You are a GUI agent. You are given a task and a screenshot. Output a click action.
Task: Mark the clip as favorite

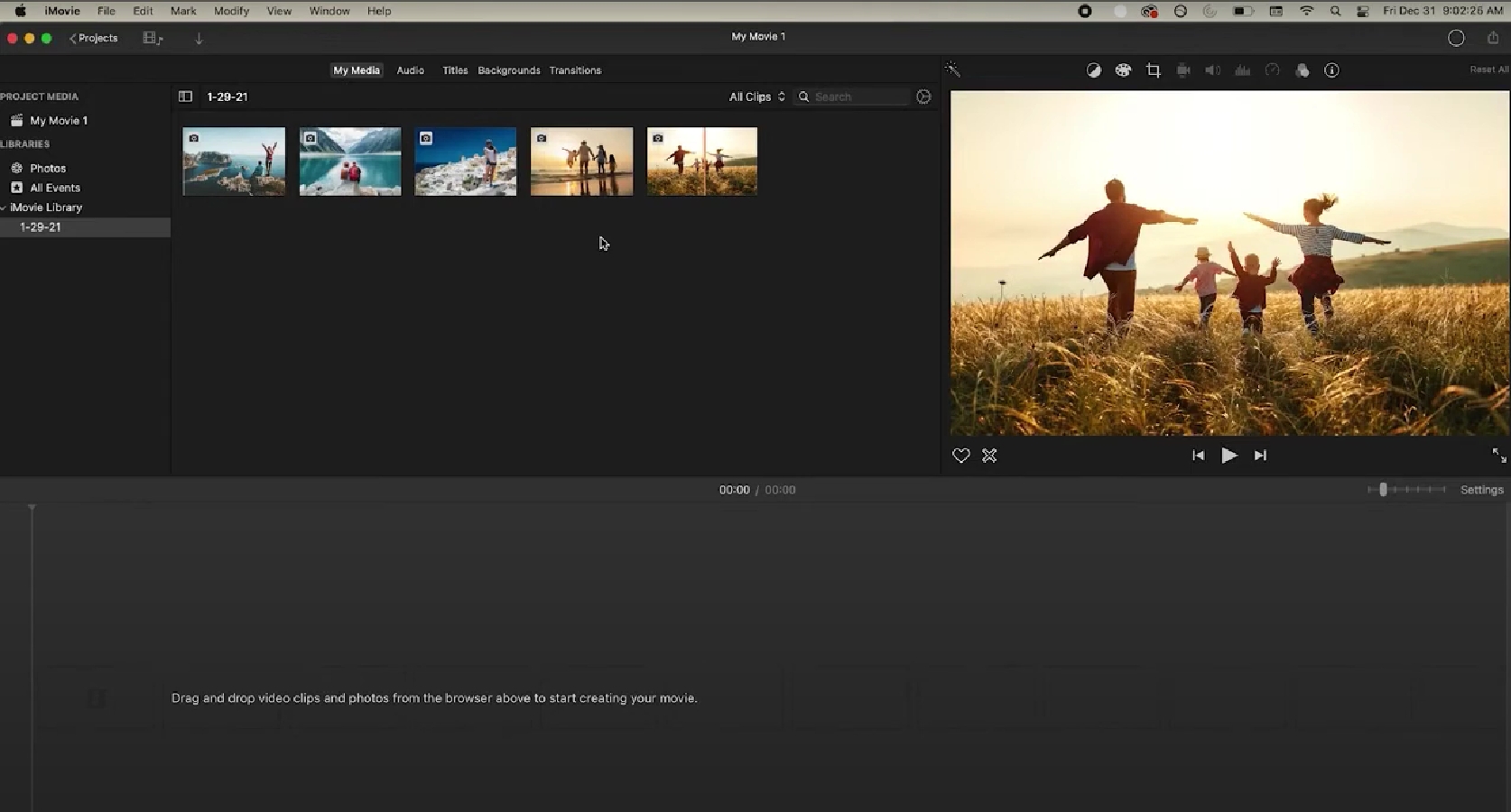(960, 456)
